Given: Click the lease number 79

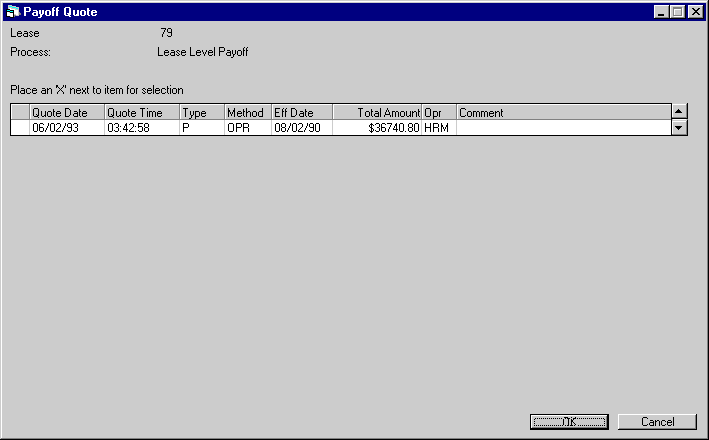Looking at the screenshot, I should pyautogui.click(x=166, y=33).
